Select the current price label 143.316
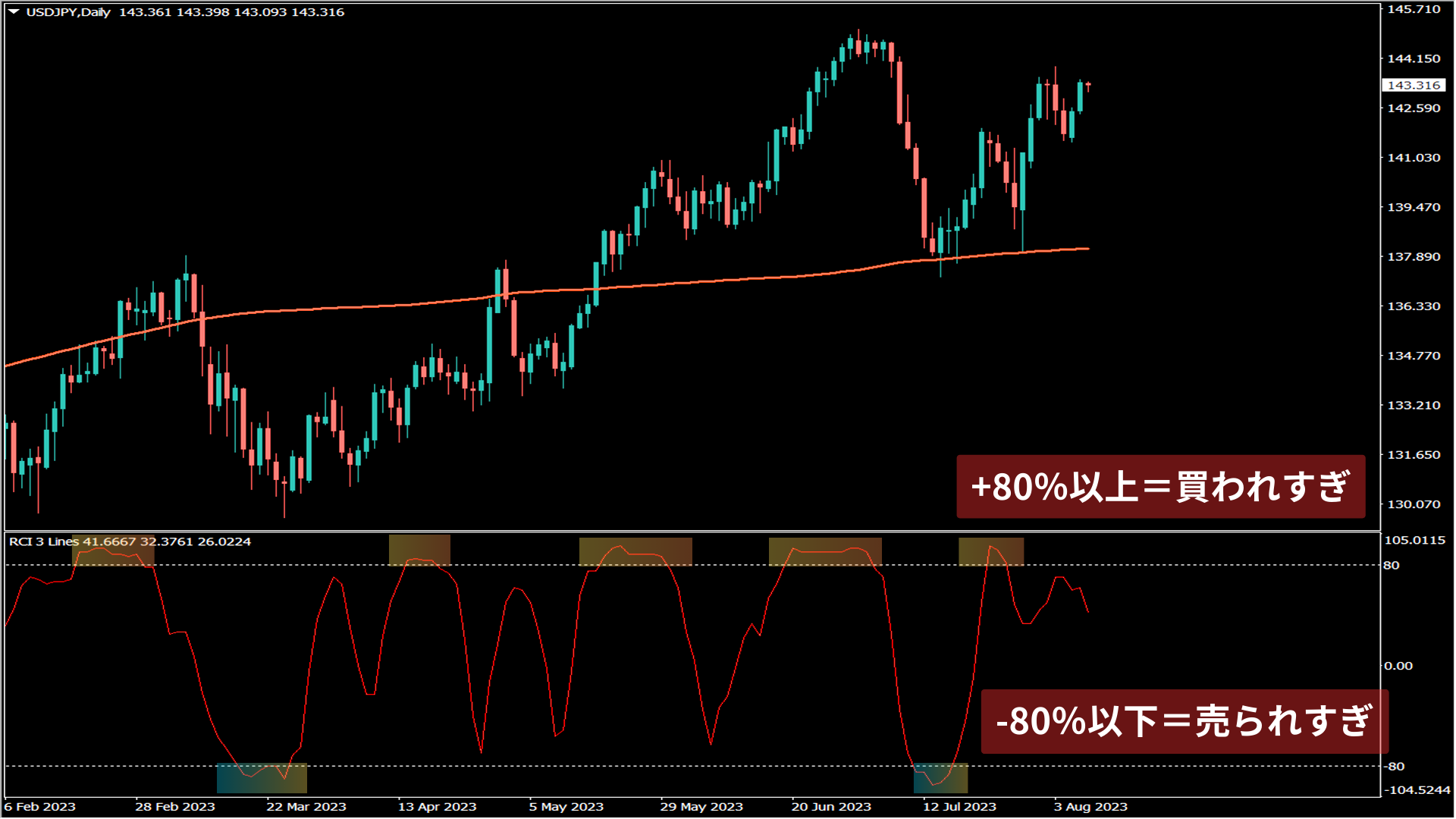This screenshot has width=1456, height=819. (1413, 86)
